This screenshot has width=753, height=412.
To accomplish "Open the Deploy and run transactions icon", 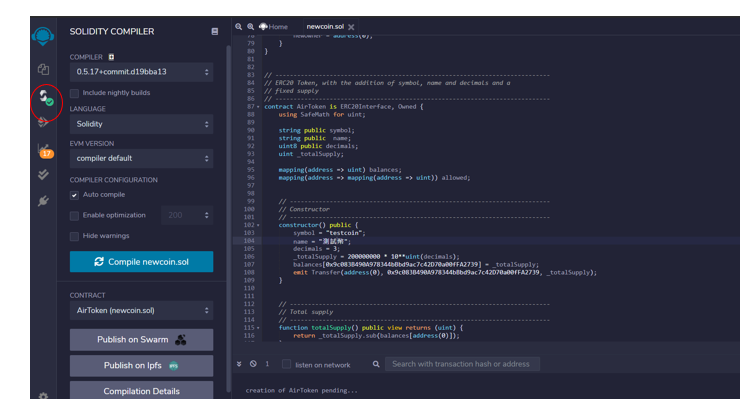I will click(43, 122).
